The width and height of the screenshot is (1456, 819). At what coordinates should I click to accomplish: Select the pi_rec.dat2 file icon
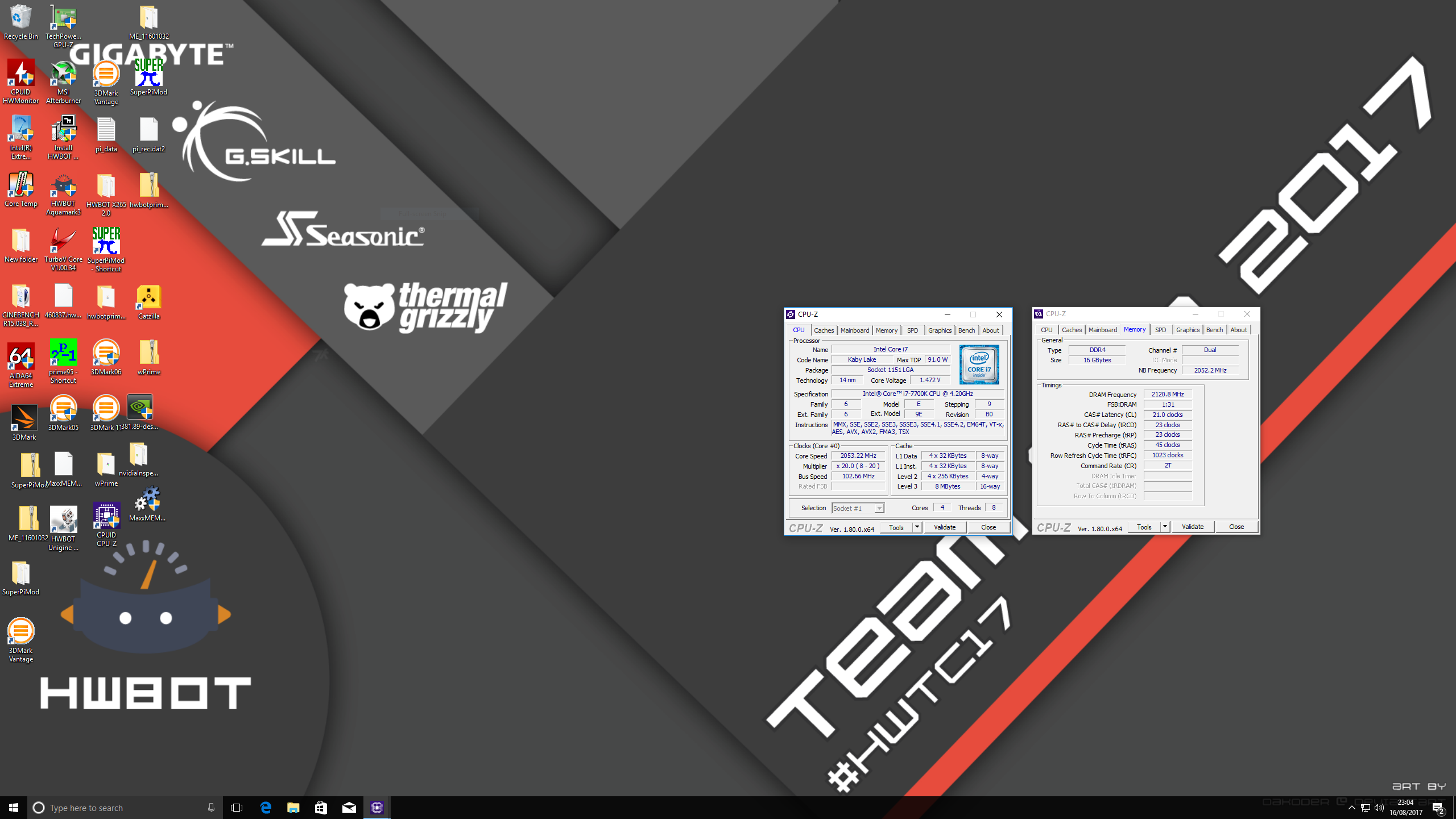point(148,134)
